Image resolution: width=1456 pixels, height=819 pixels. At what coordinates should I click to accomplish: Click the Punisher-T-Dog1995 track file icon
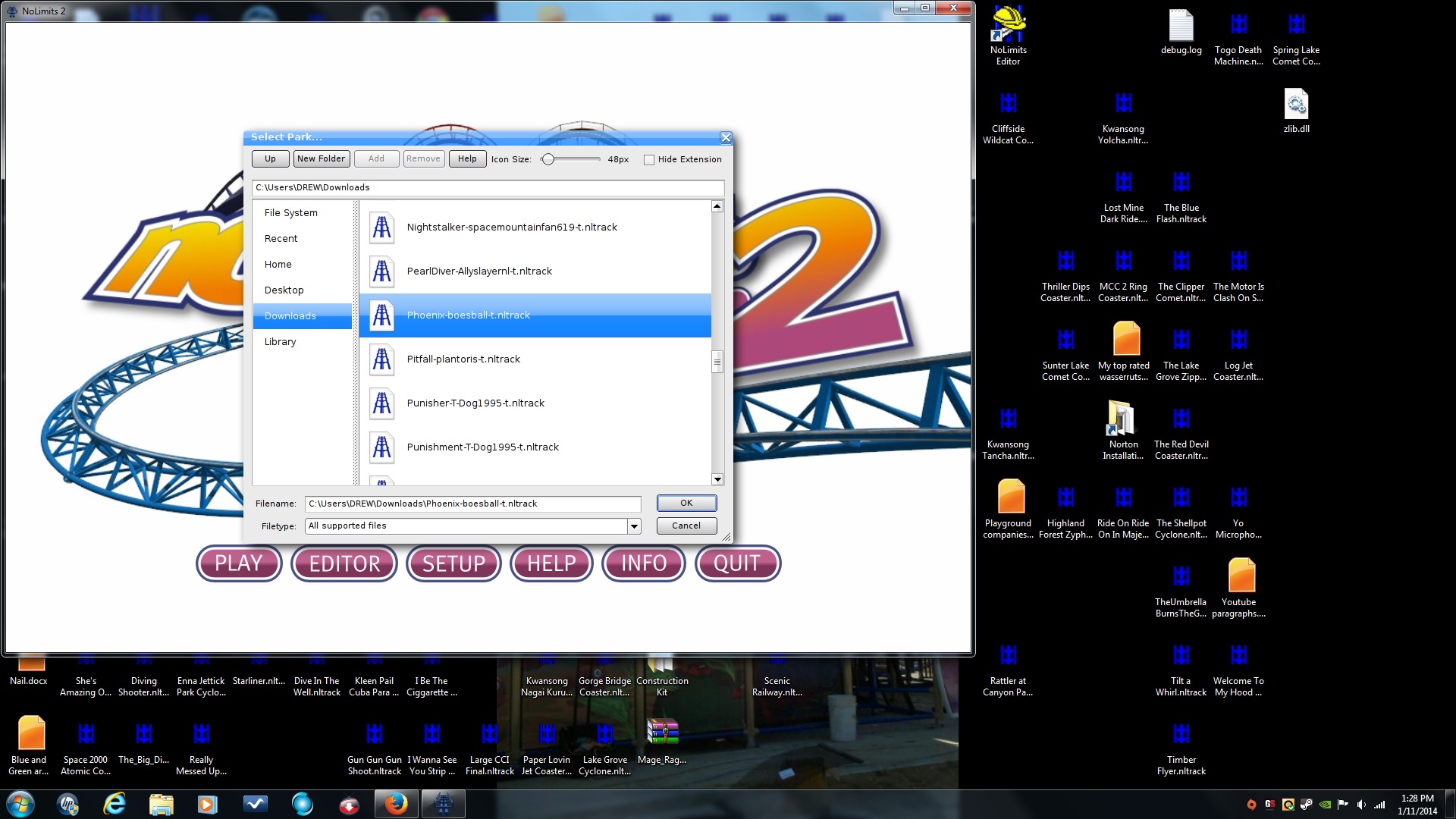pyautogui.click(x=382, y=403)
